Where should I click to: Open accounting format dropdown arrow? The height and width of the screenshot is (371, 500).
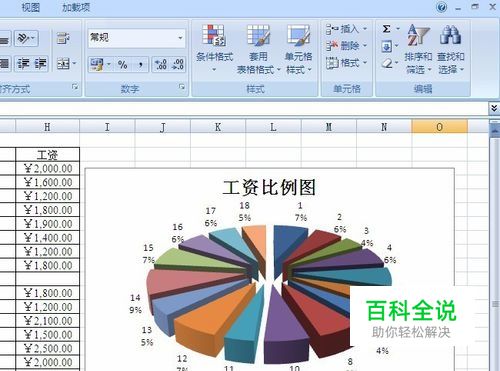(x=109, y=64)
